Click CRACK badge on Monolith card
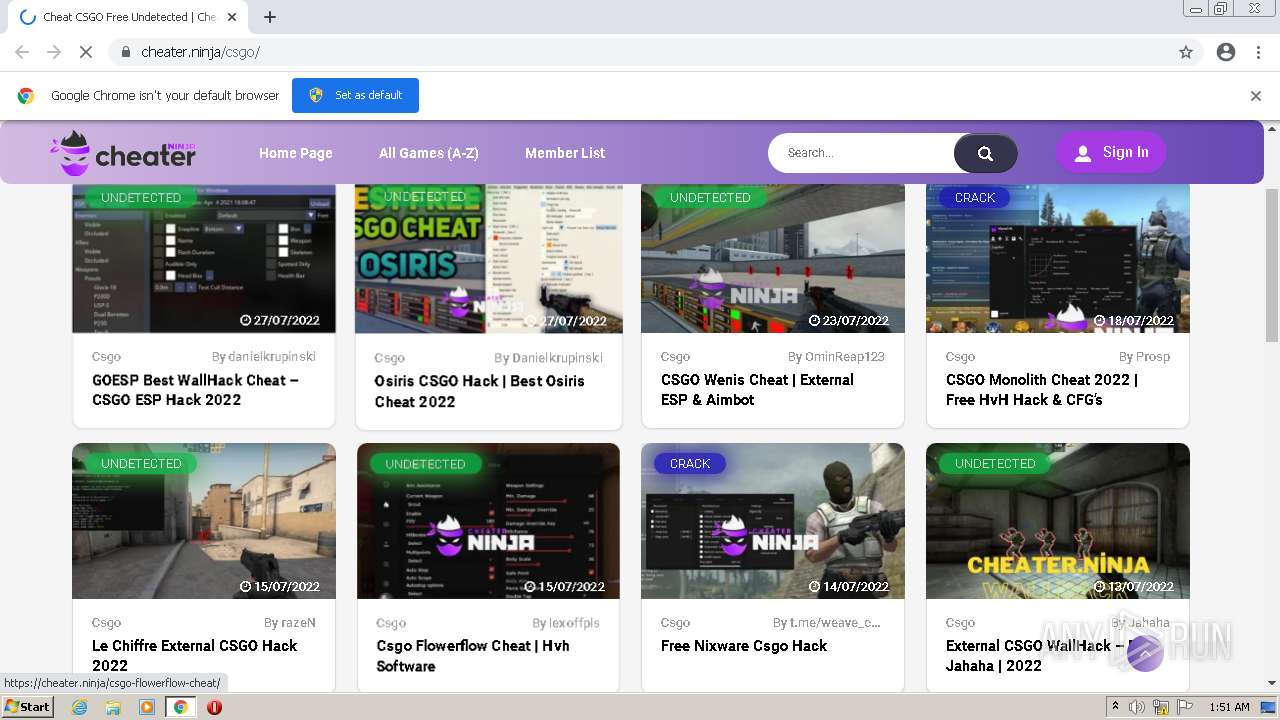This screenshot has width=1280, height=720. coord(975,197)
